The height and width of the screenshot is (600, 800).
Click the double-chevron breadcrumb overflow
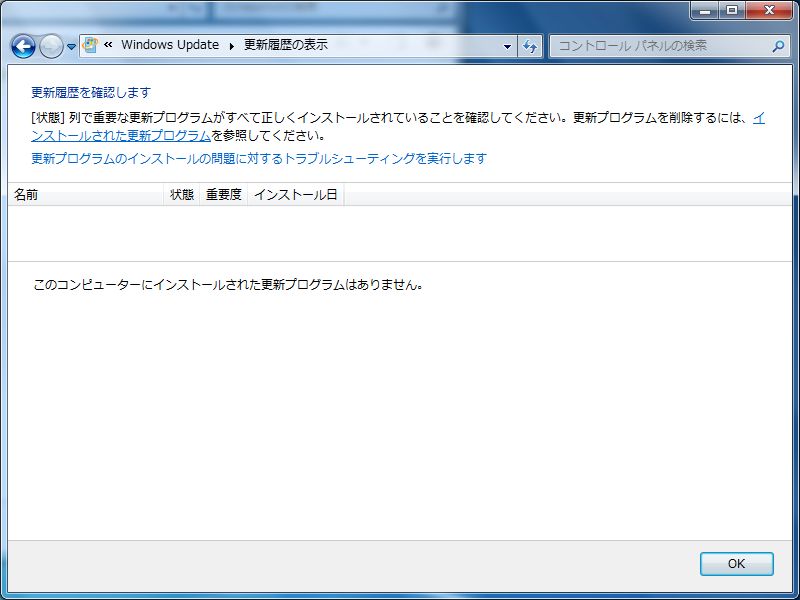pyautogui.click(x=108, y=45)
